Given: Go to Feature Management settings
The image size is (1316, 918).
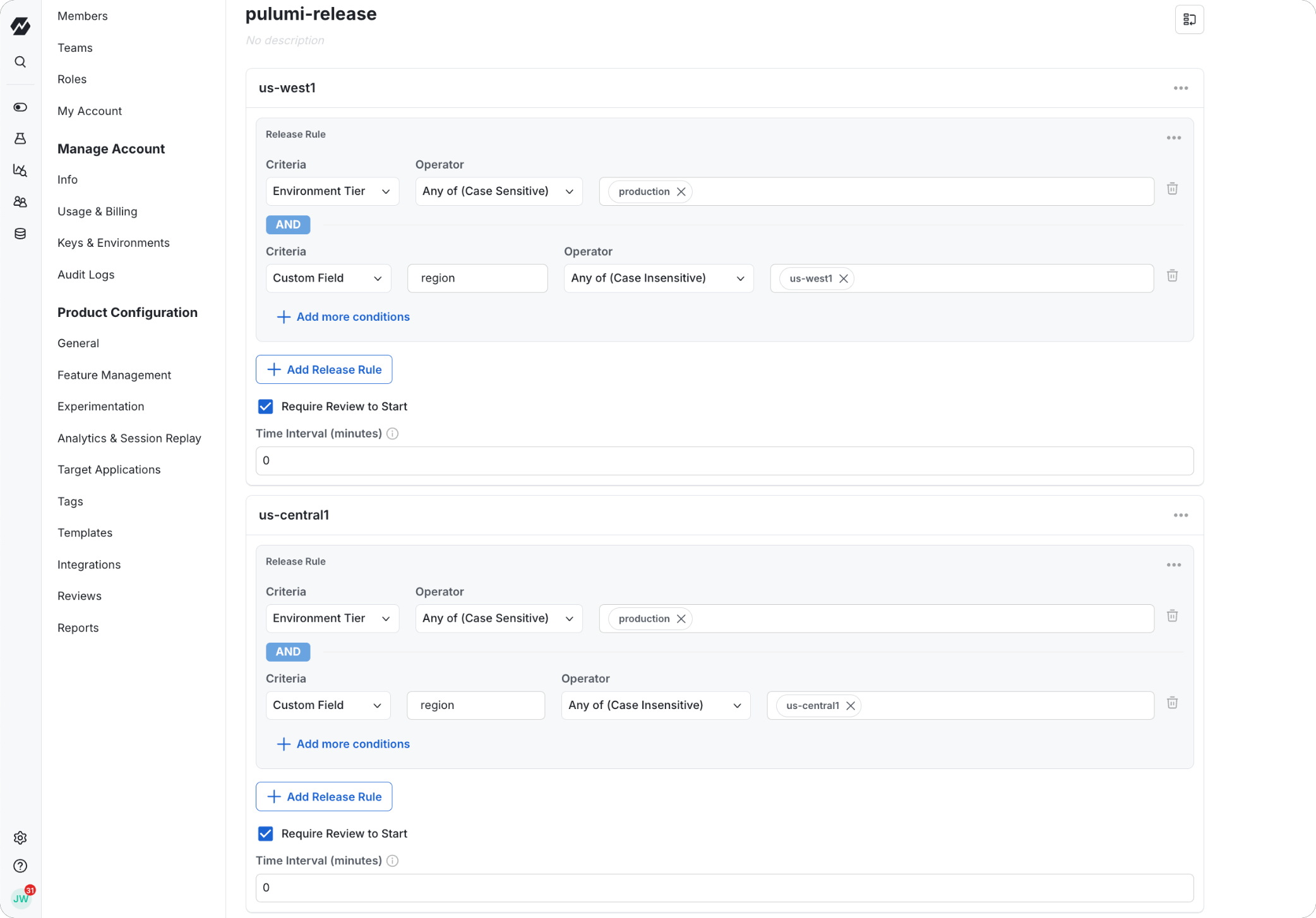Looking at the screenshot, I should [x=114, y=375].
